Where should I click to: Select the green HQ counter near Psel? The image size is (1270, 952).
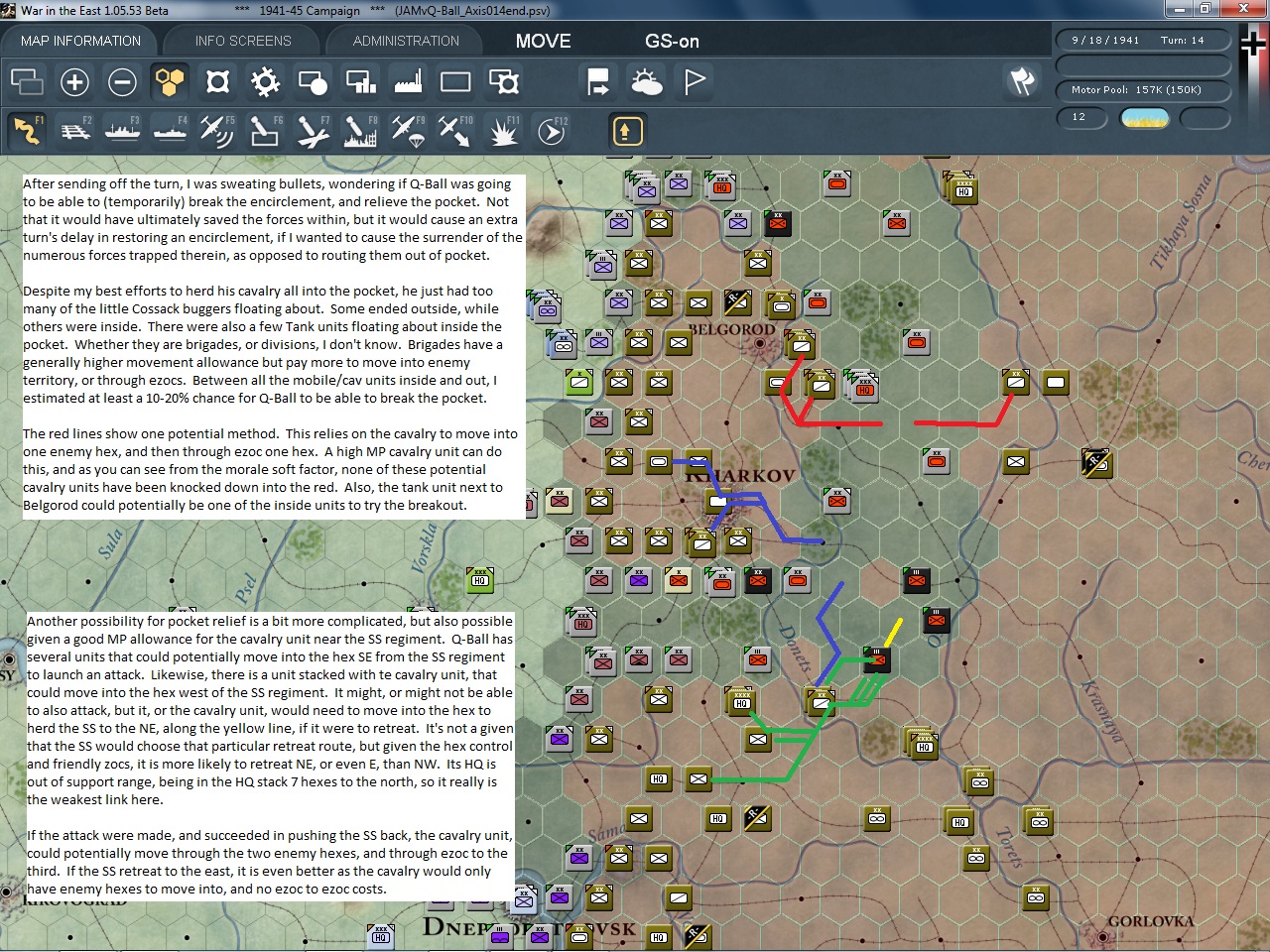[480, 579]
